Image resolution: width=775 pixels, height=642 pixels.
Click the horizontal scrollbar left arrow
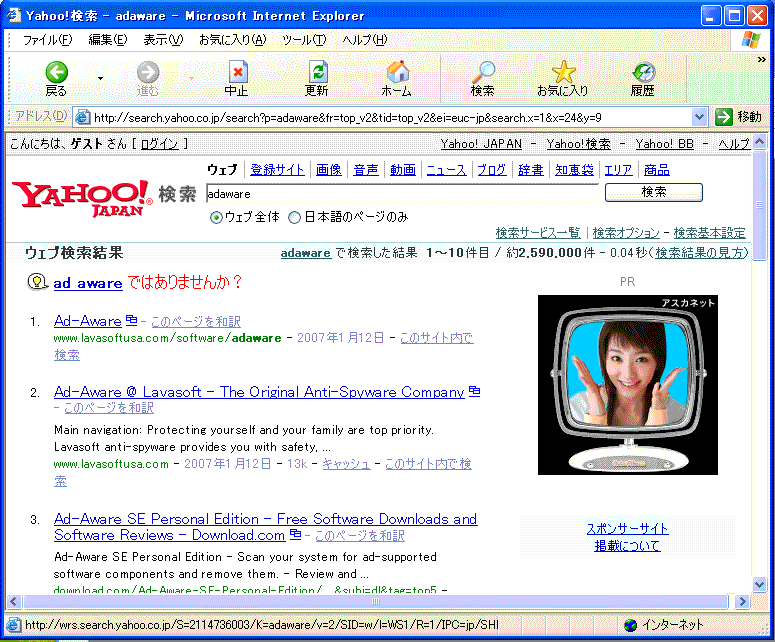pos(13,601)
